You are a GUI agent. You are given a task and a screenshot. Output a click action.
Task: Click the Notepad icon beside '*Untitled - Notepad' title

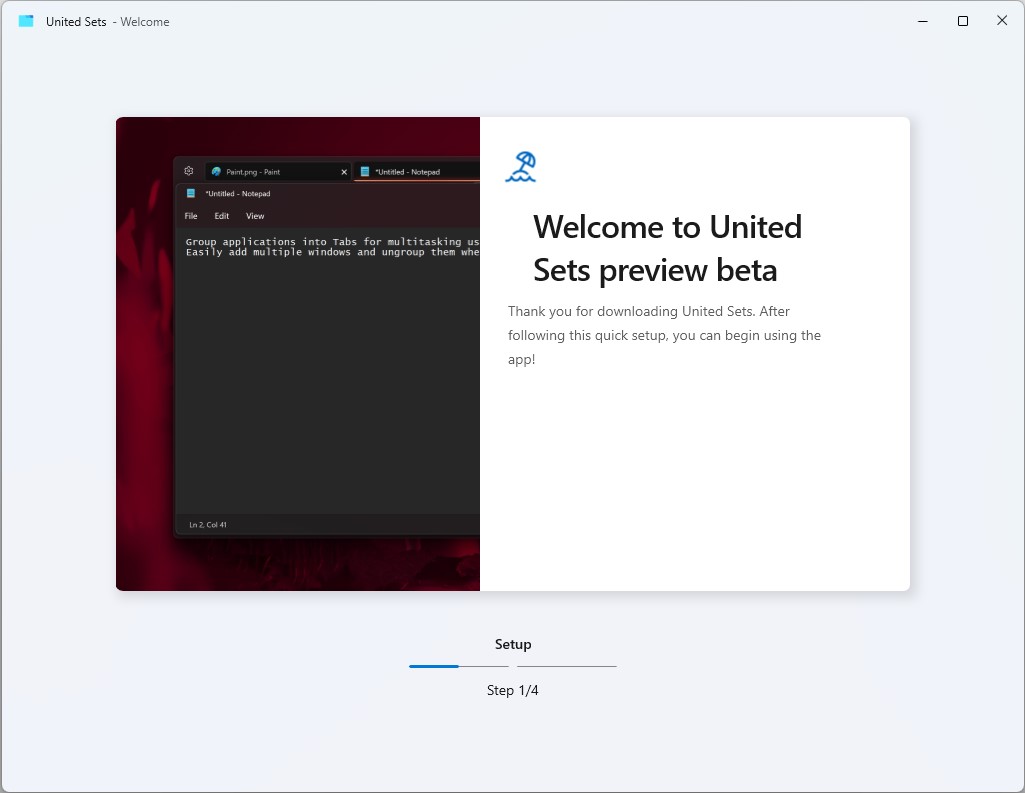click(191, 194)
